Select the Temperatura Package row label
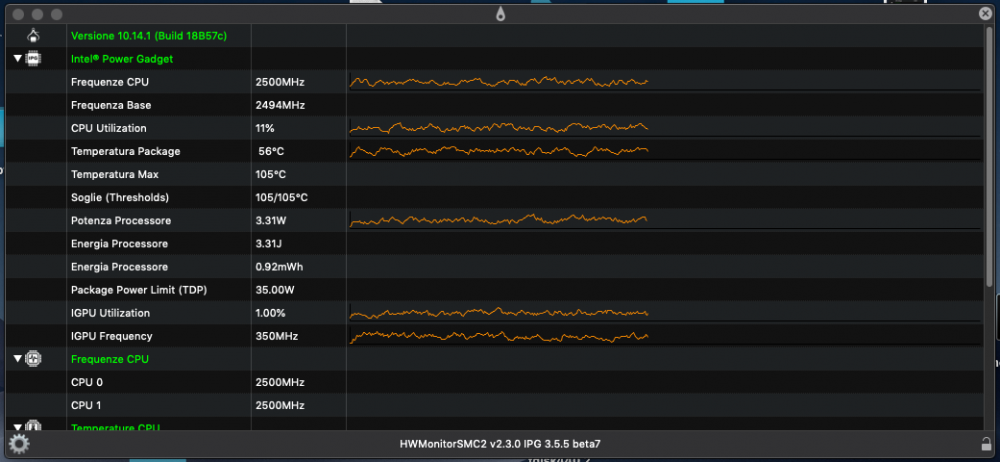This screenshot has height=462, width=1000. 126,151
